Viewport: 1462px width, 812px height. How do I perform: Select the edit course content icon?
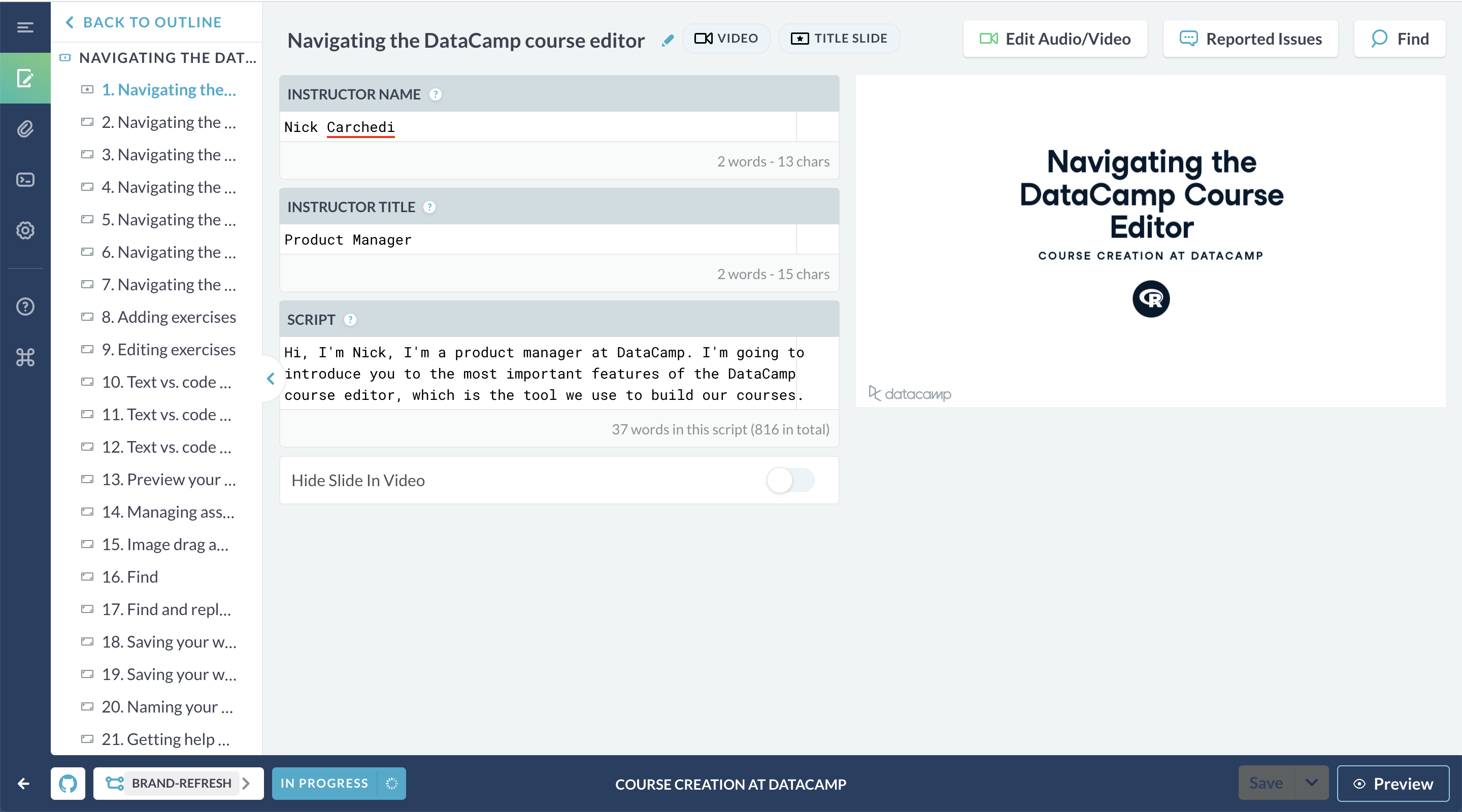click(x=25, y=78)
